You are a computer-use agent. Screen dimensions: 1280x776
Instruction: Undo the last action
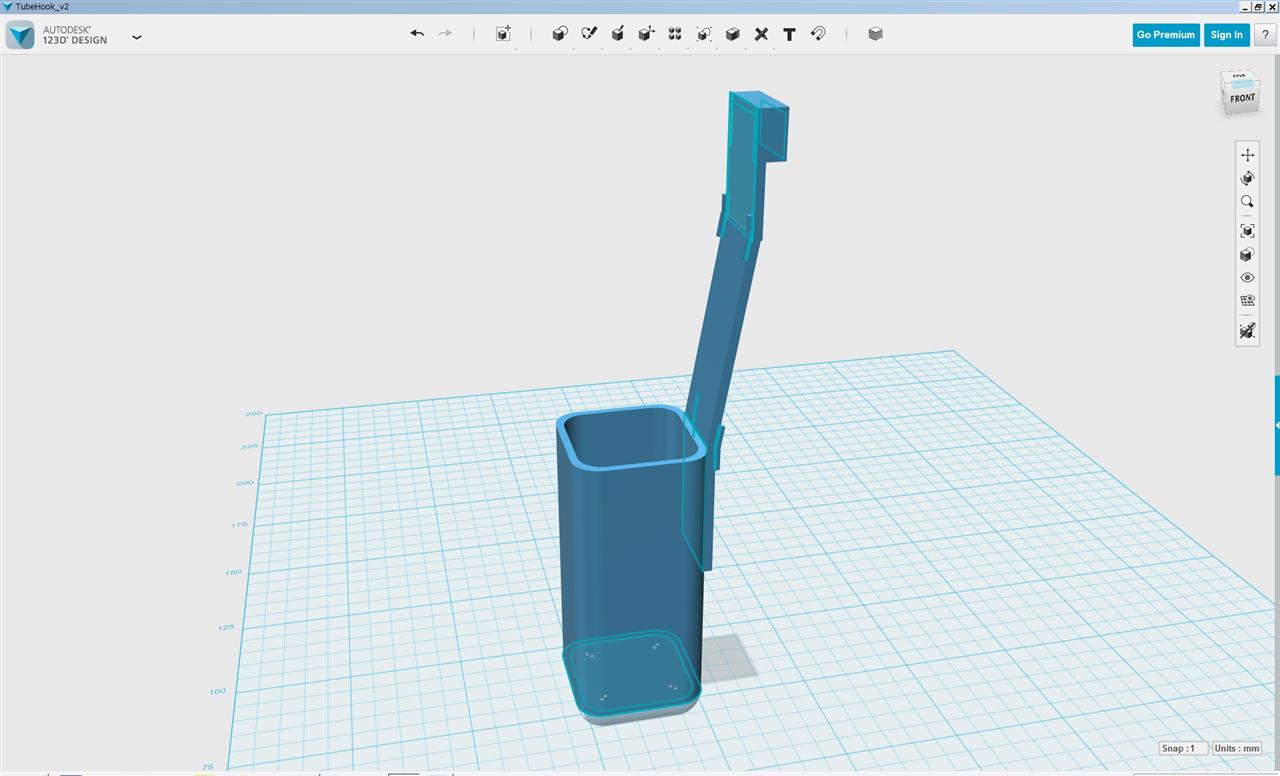(417, 34)
